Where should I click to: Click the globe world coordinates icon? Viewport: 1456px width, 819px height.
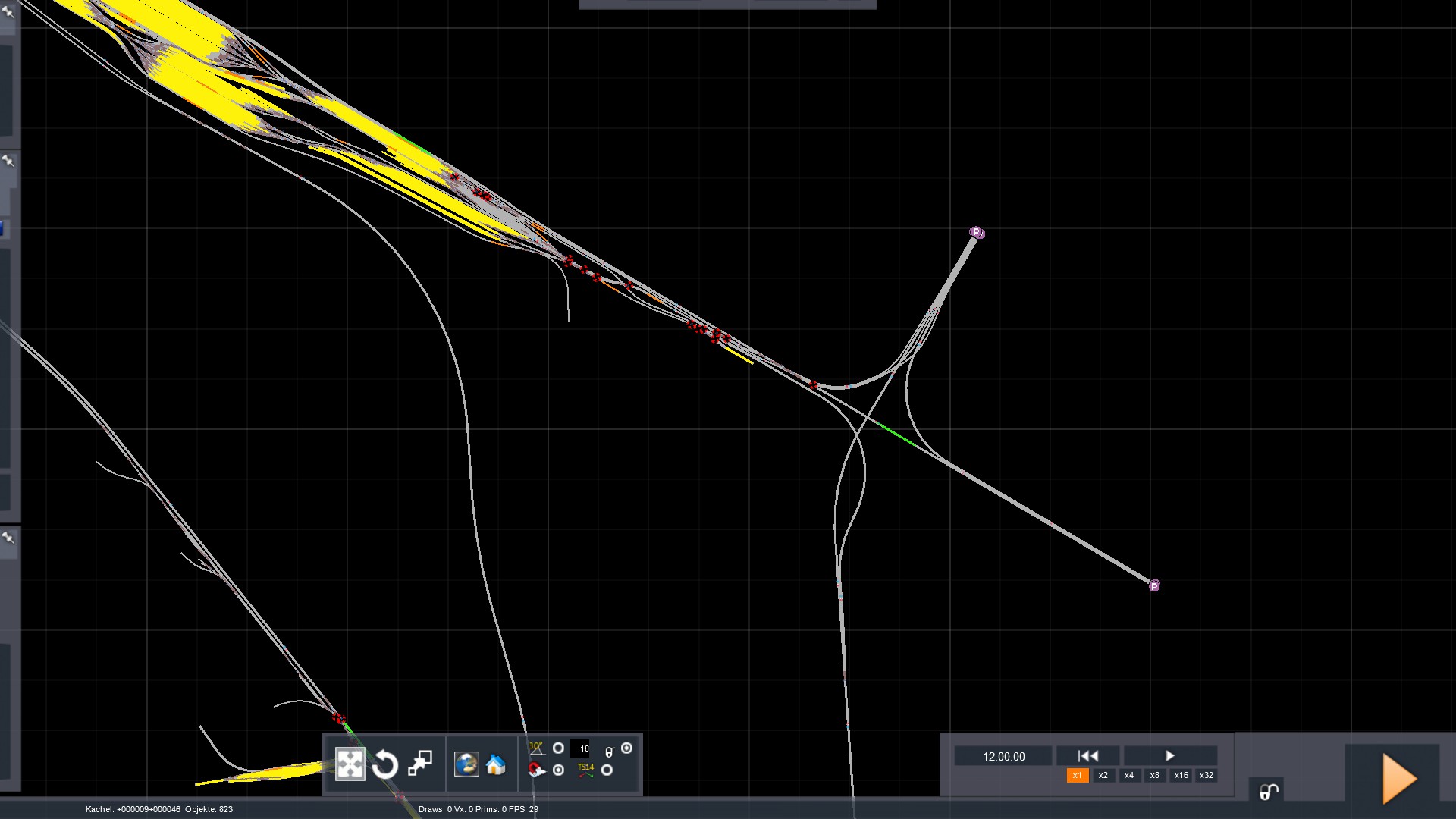coord(466,764)
